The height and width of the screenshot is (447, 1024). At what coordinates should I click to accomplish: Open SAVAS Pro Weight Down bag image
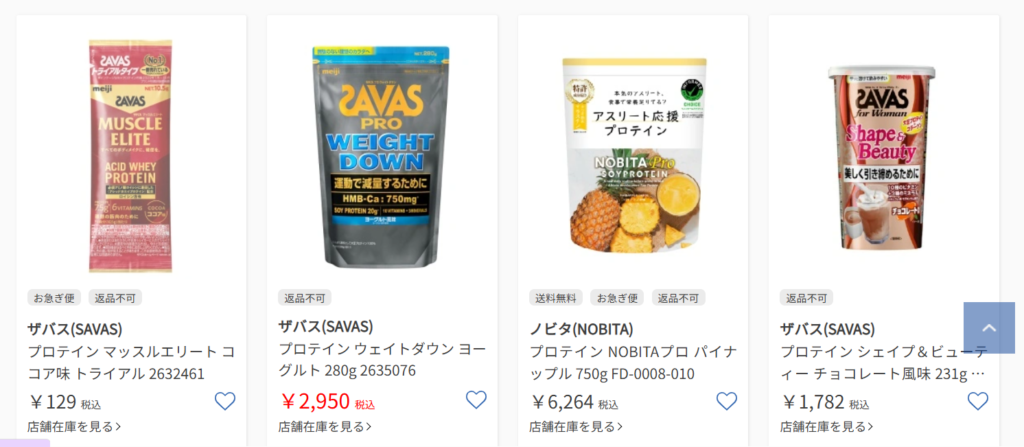coord(381,157)
